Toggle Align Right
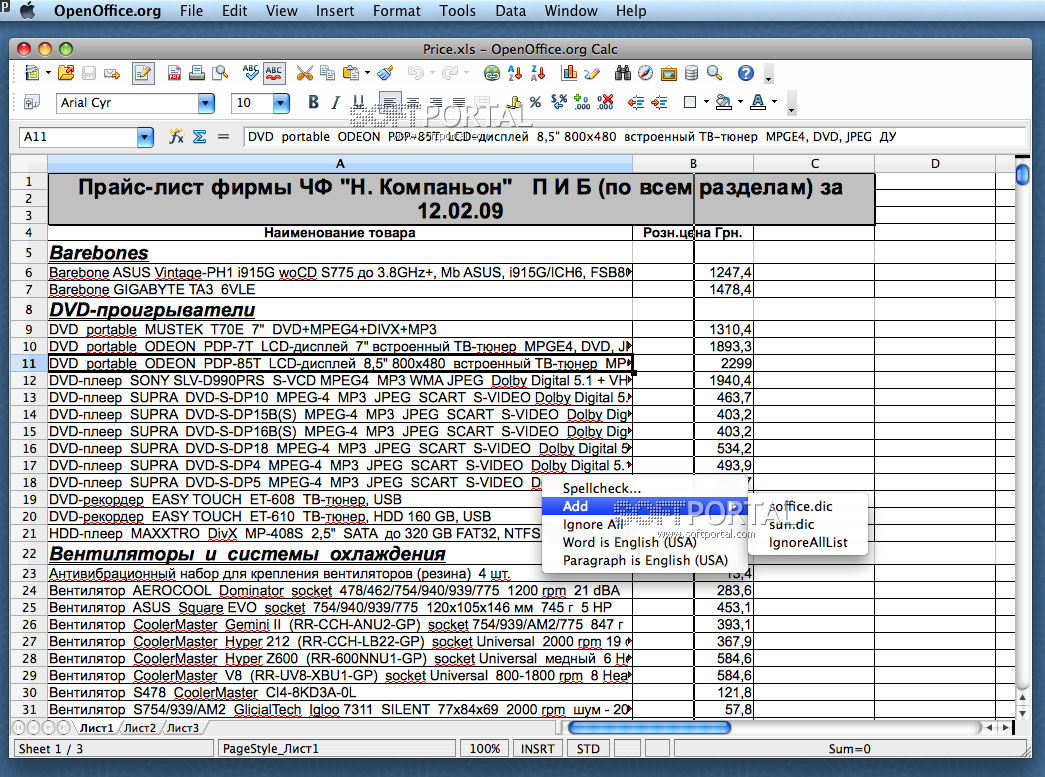 436,102
